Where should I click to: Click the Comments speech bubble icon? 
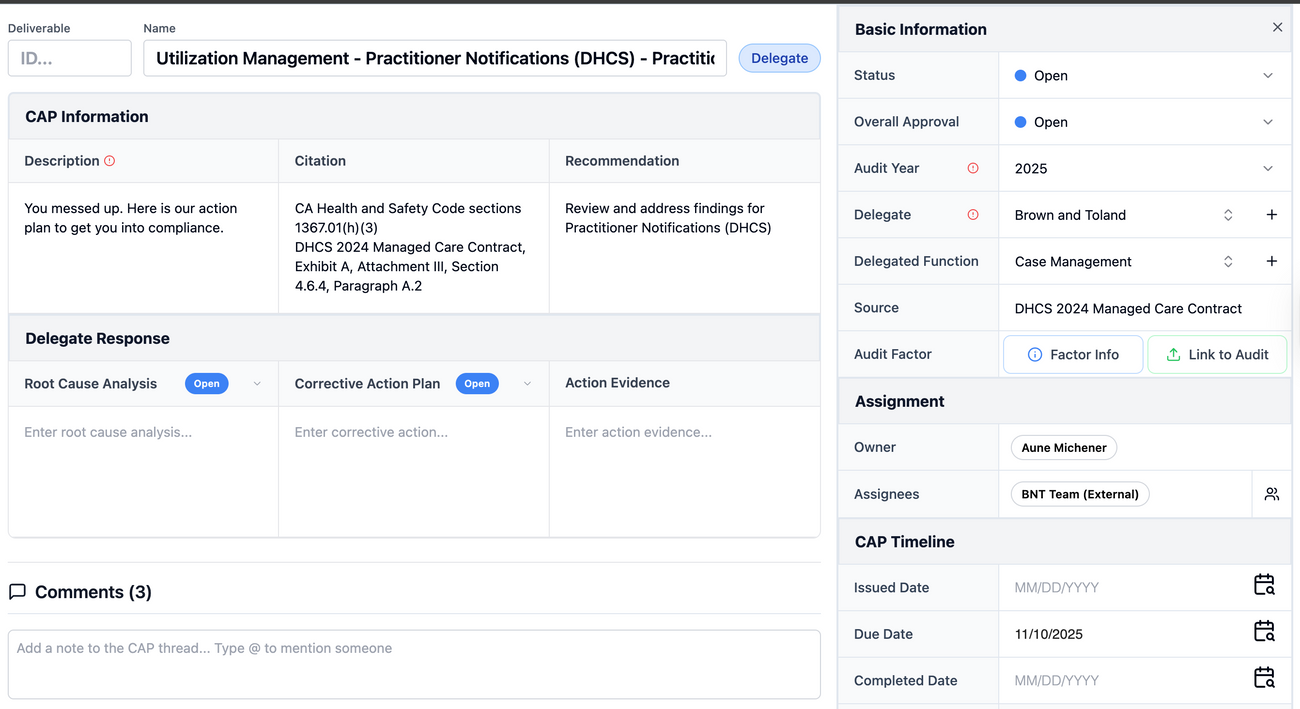tap(17, 591)
